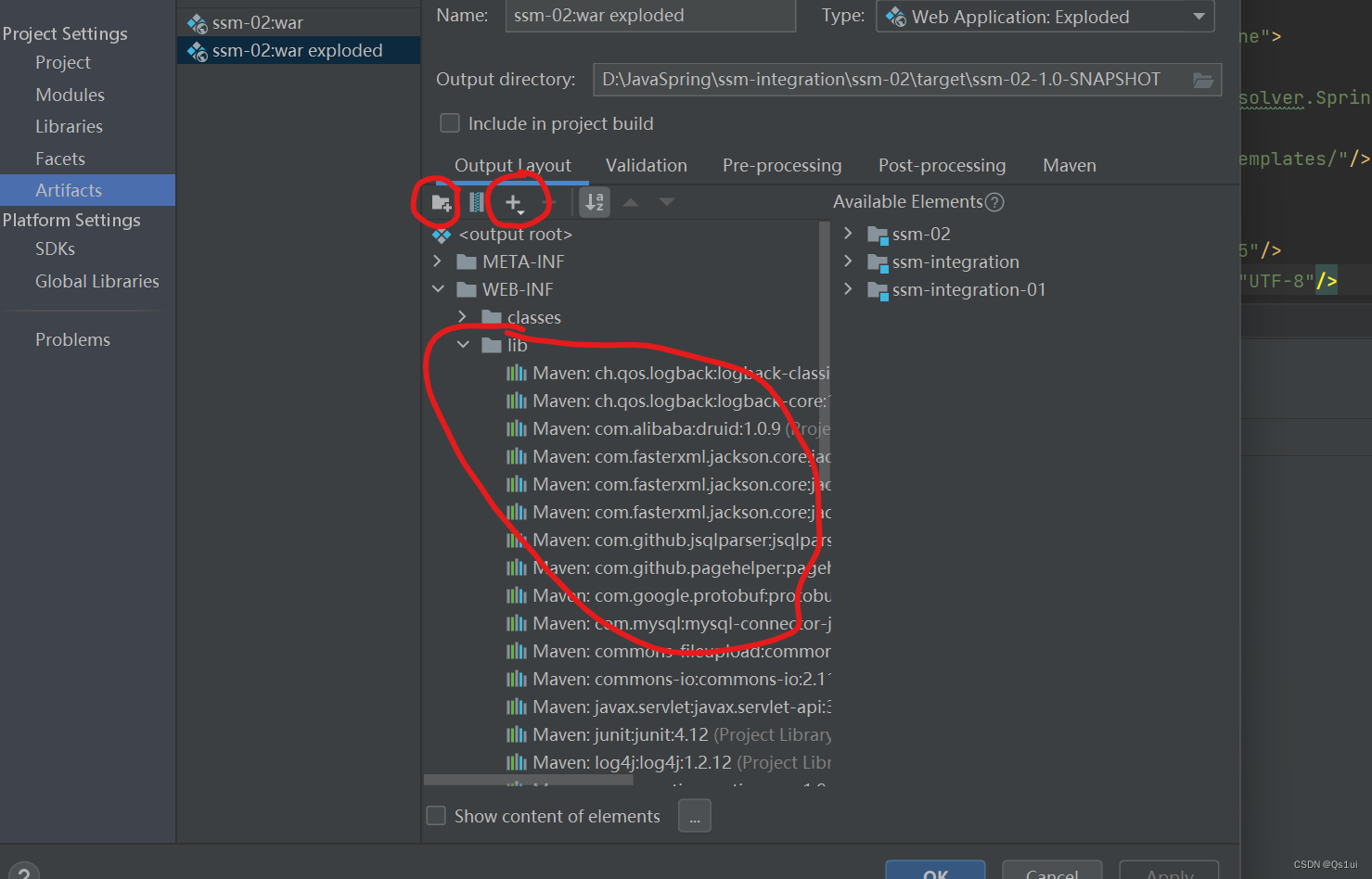Collapse the lib folder in the tree
This screenshot has width=1372, height=879.
point(463,344)
